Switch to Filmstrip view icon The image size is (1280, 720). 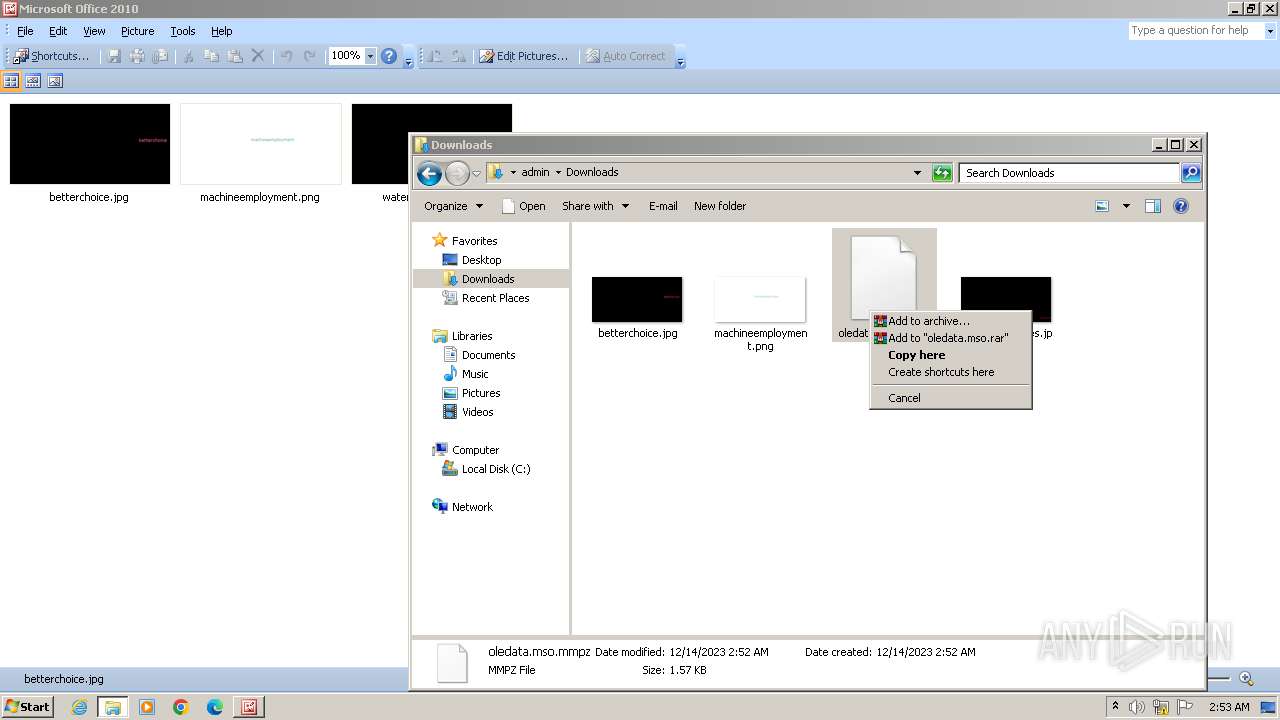(x=33, y=81)
